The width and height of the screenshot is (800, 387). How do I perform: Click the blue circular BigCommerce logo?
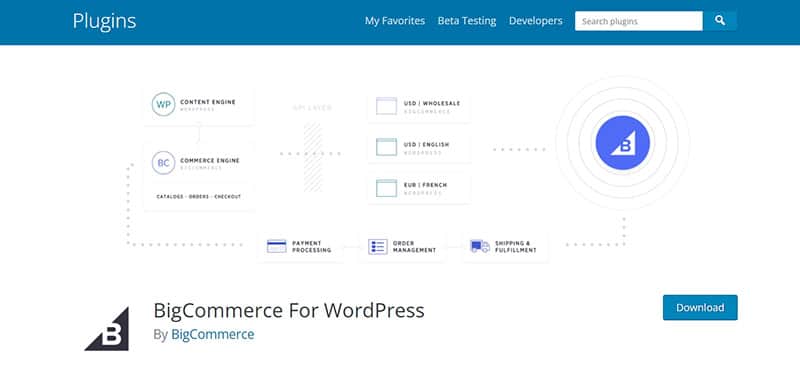pyautogui.click(x=622, y=142)
